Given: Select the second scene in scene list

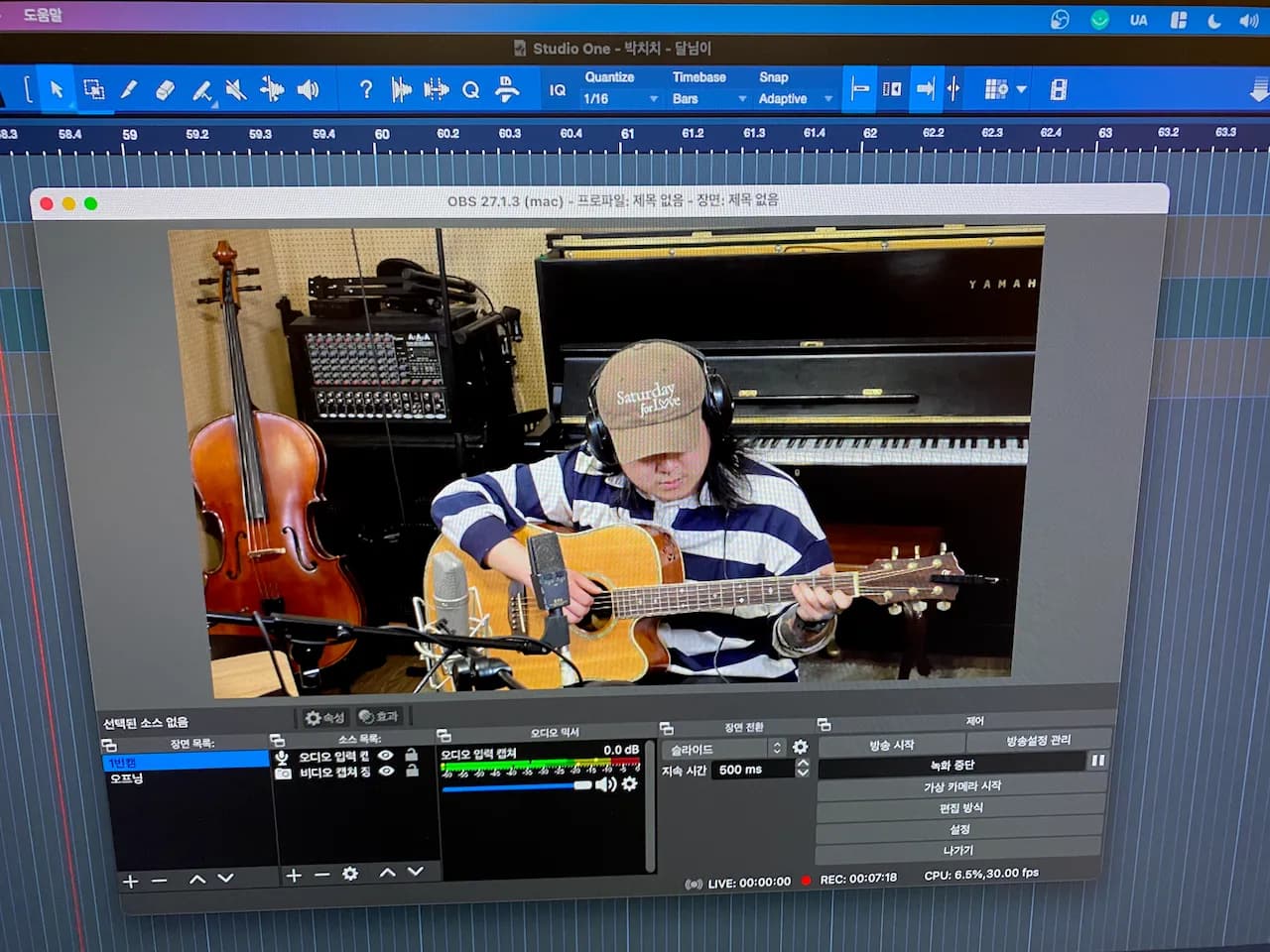Looking at the screenshot, I should coord(127,778).
